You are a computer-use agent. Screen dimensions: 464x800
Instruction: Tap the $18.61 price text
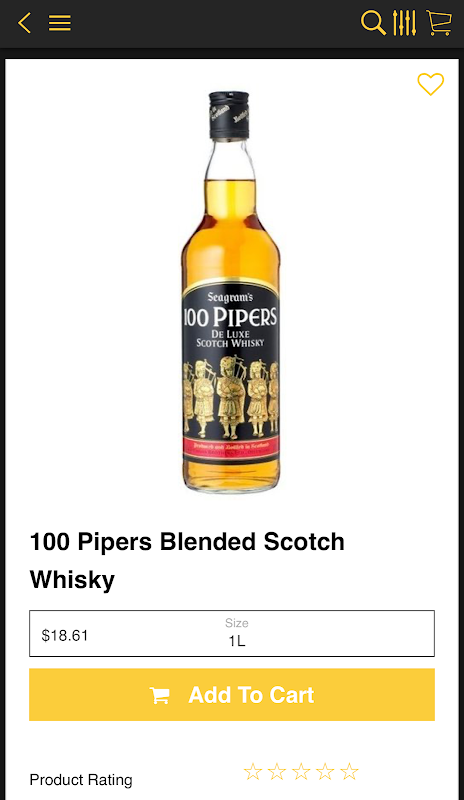[x=65, y=635]
